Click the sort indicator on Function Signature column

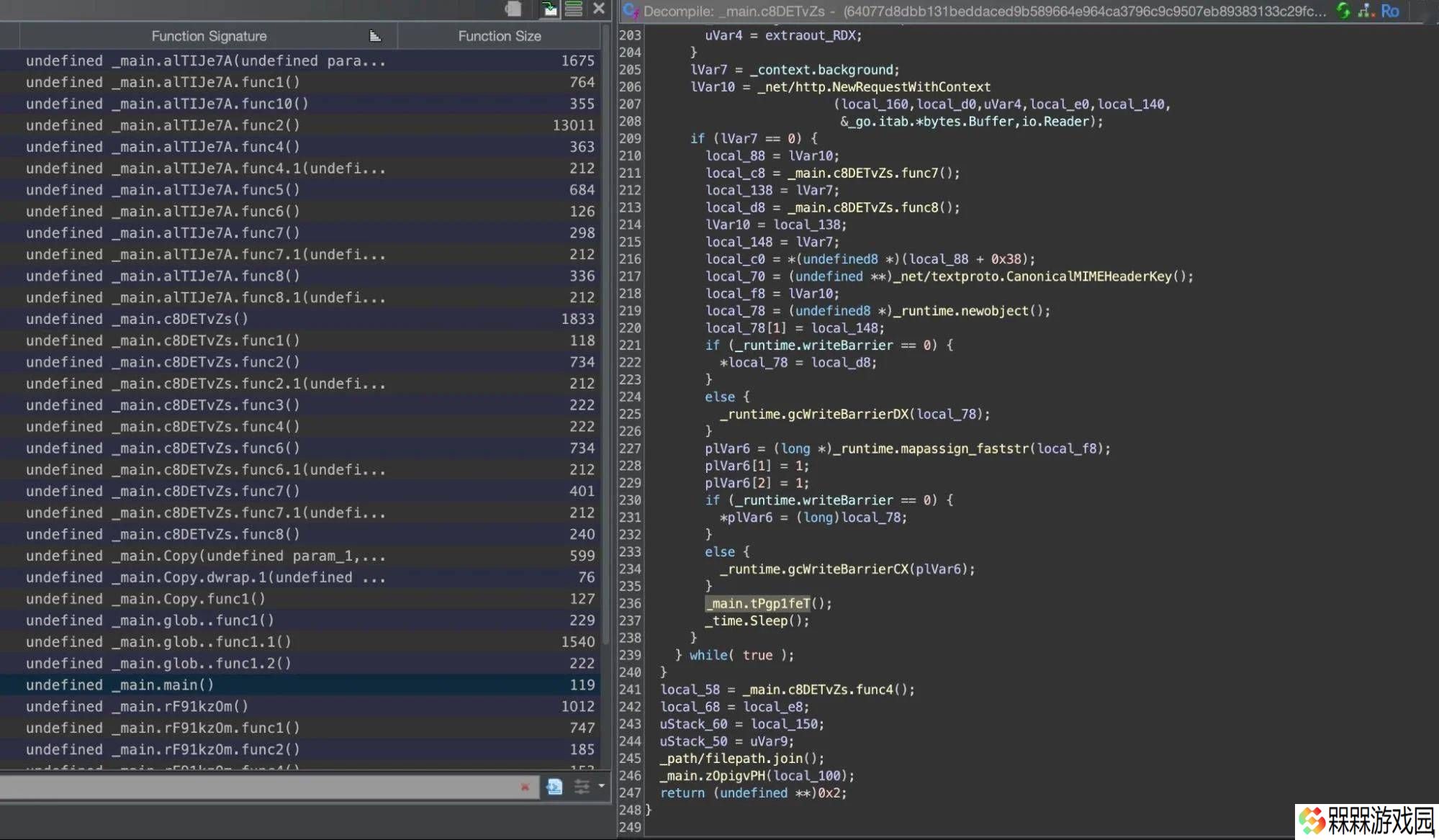pos(375,35)
